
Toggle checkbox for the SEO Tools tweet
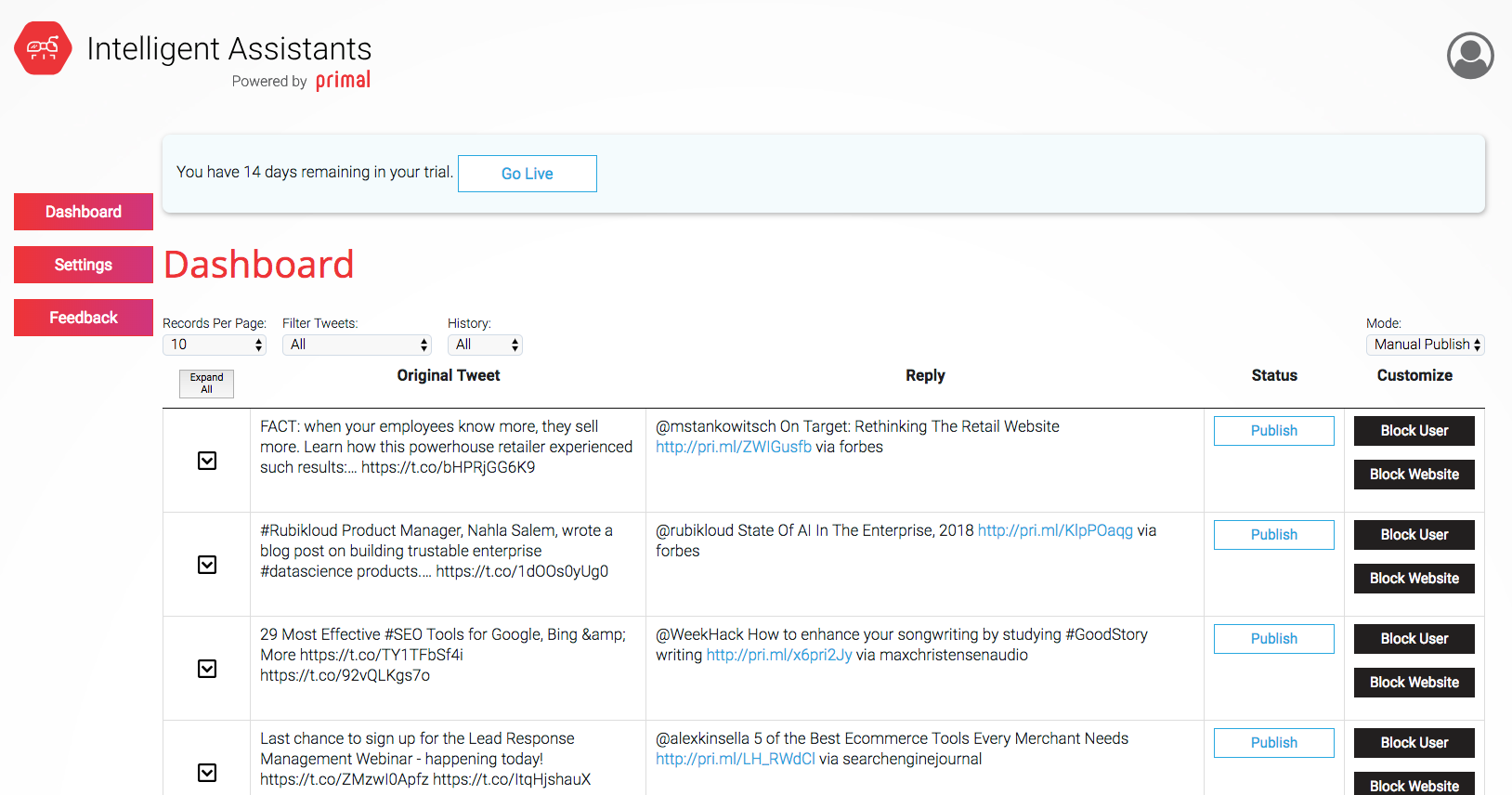(207, 669)
